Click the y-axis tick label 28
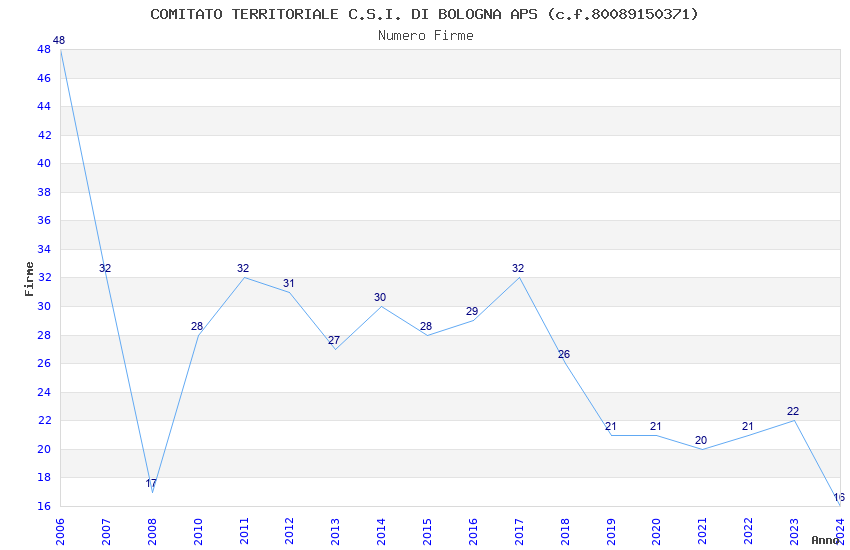The image size is (850, 550). click(44, 335)
